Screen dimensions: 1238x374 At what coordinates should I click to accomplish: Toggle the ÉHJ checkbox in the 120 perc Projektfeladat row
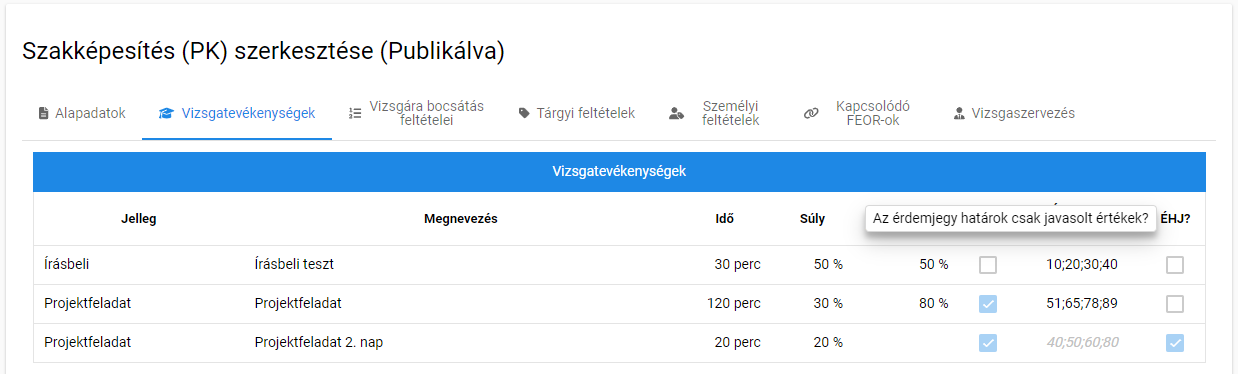(x=1175, y=303)
